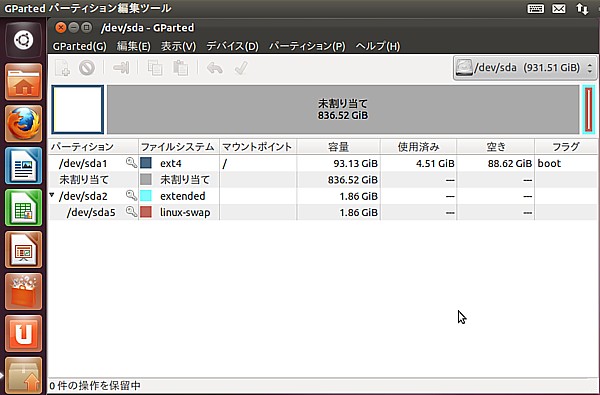
Task: Click the Apply all operations checkmark
Action: [x=241, y=68]
